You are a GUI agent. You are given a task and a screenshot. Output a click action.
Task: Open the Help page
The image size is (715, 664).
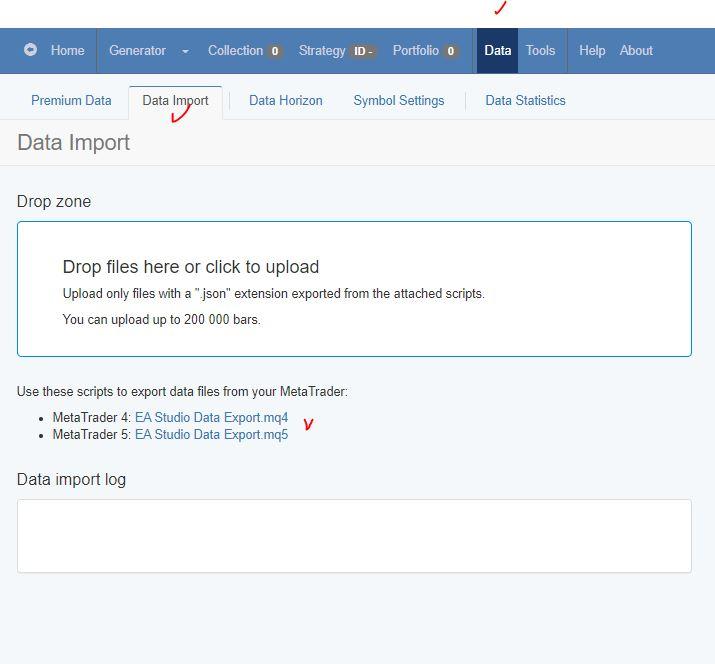tap(592, 51)
